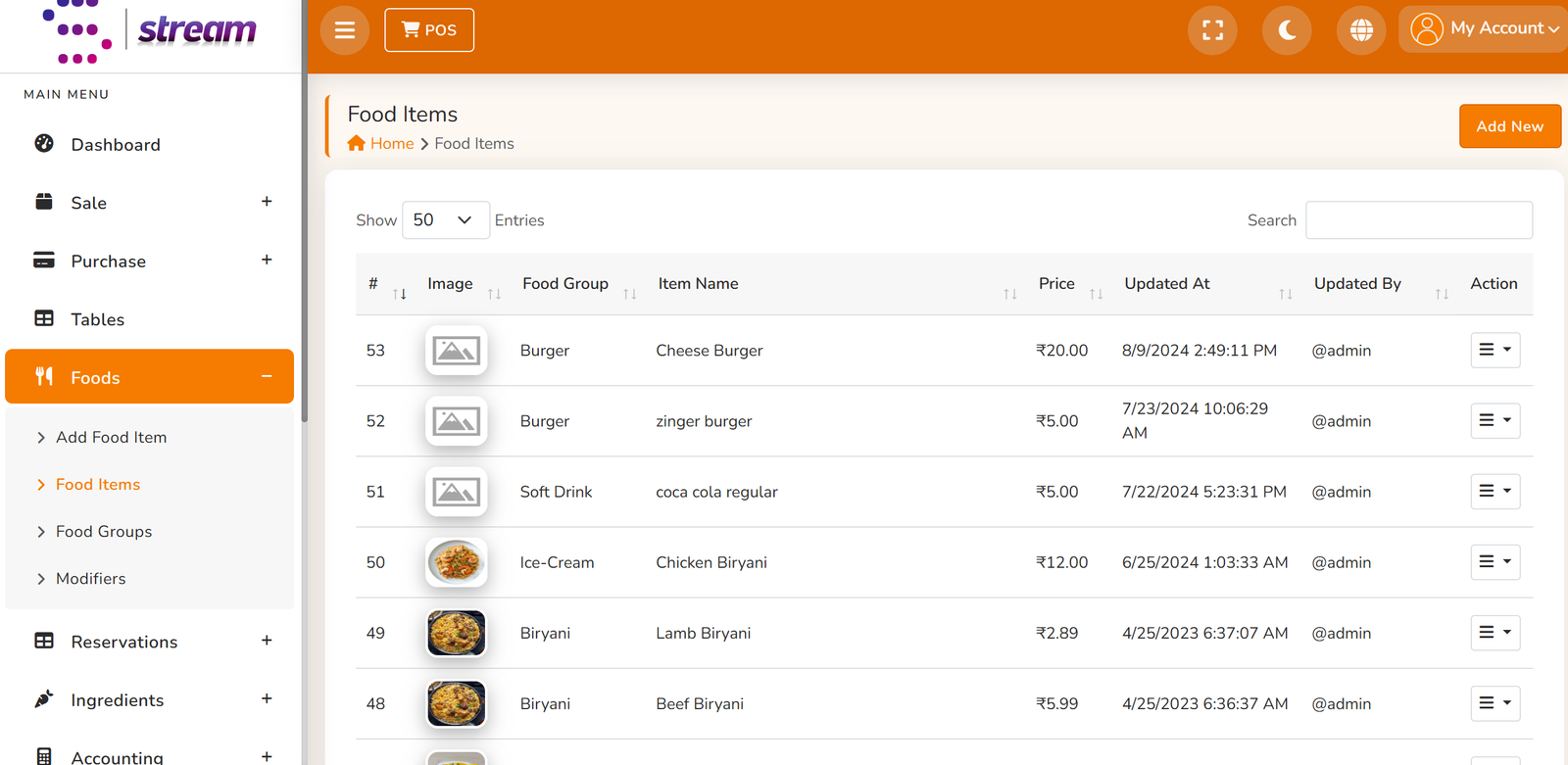
Task: Toggle dark mode with moon icon
Action: pyautogui.click(x=1287, y=30)
